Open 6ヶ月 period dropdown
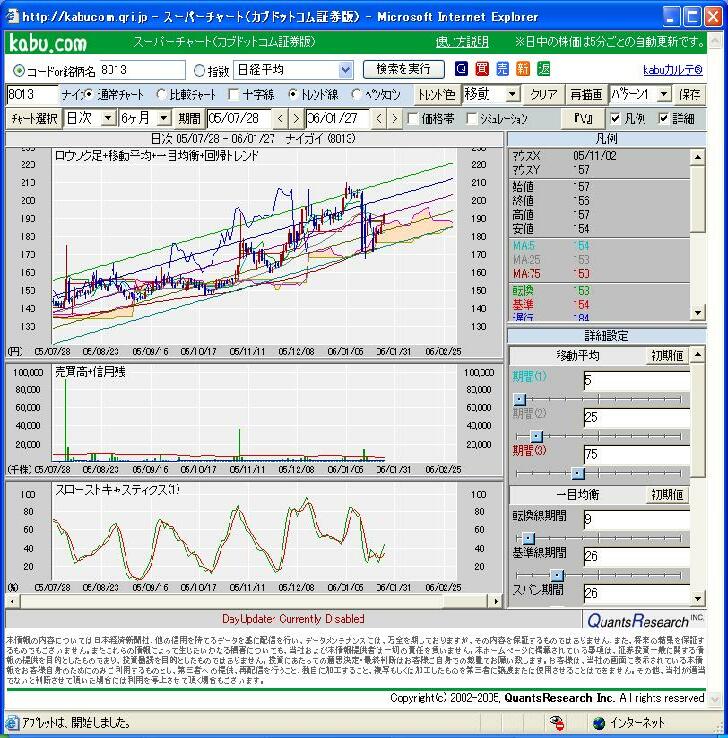This screenshot has height=738, width=728. coord(163,118)
